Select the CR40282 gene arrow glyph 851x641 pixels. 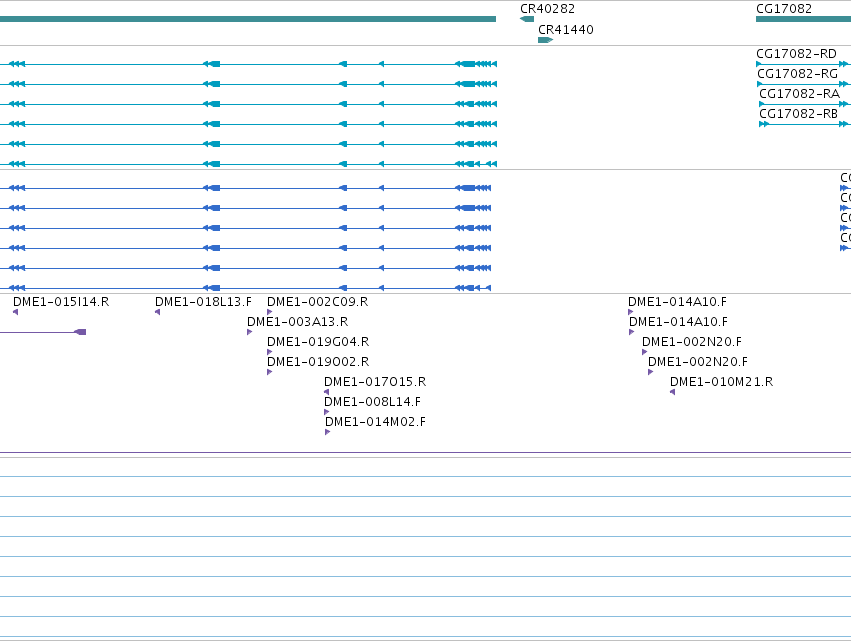click(526, 19)
